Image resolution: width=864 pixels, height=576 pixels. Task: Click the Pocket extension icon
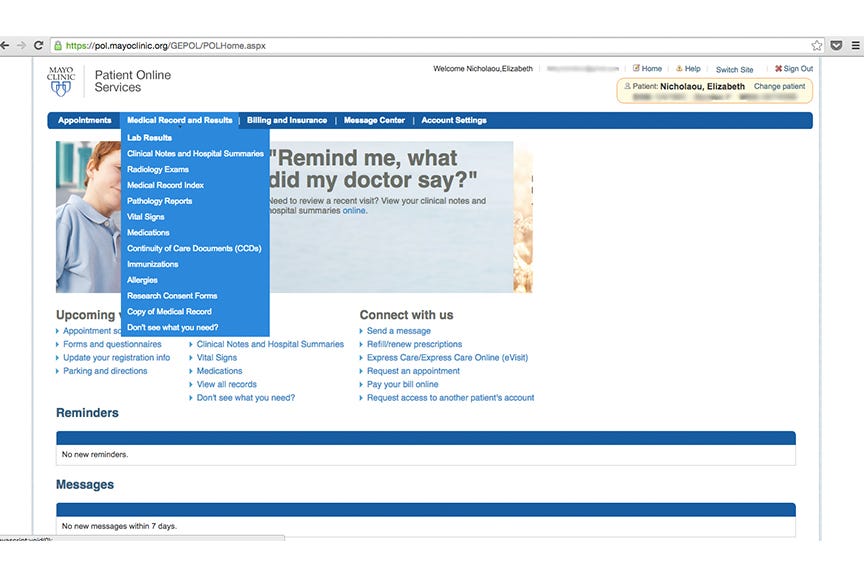pyautogui.click(x=836, y=45)
